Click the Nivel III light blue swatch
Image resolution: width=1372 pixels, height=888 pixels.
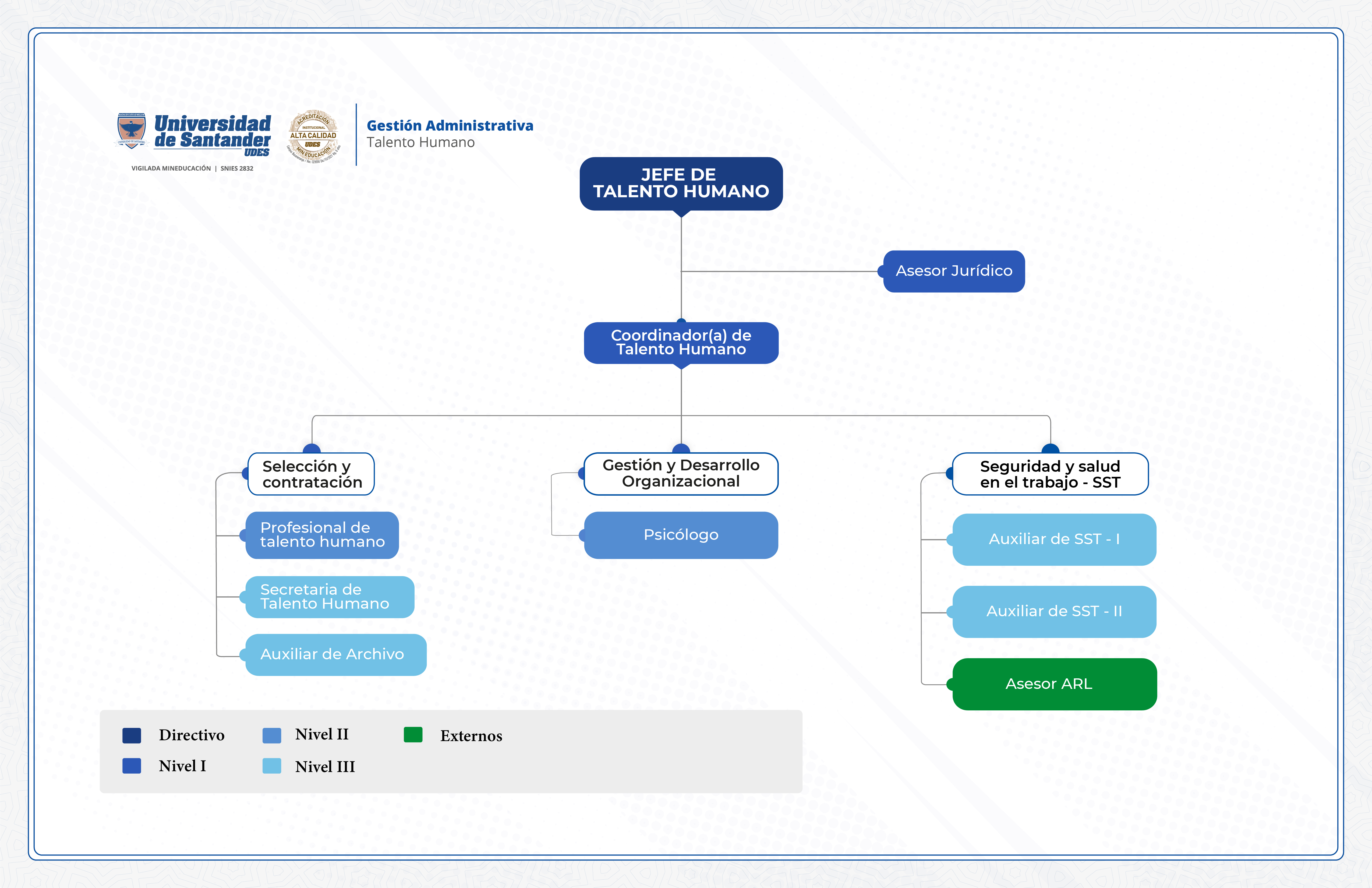271,766
